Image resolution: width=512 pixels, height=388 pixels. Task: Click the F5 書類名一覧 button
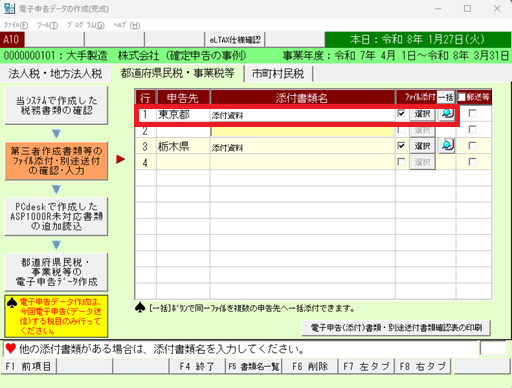(254, 367)
